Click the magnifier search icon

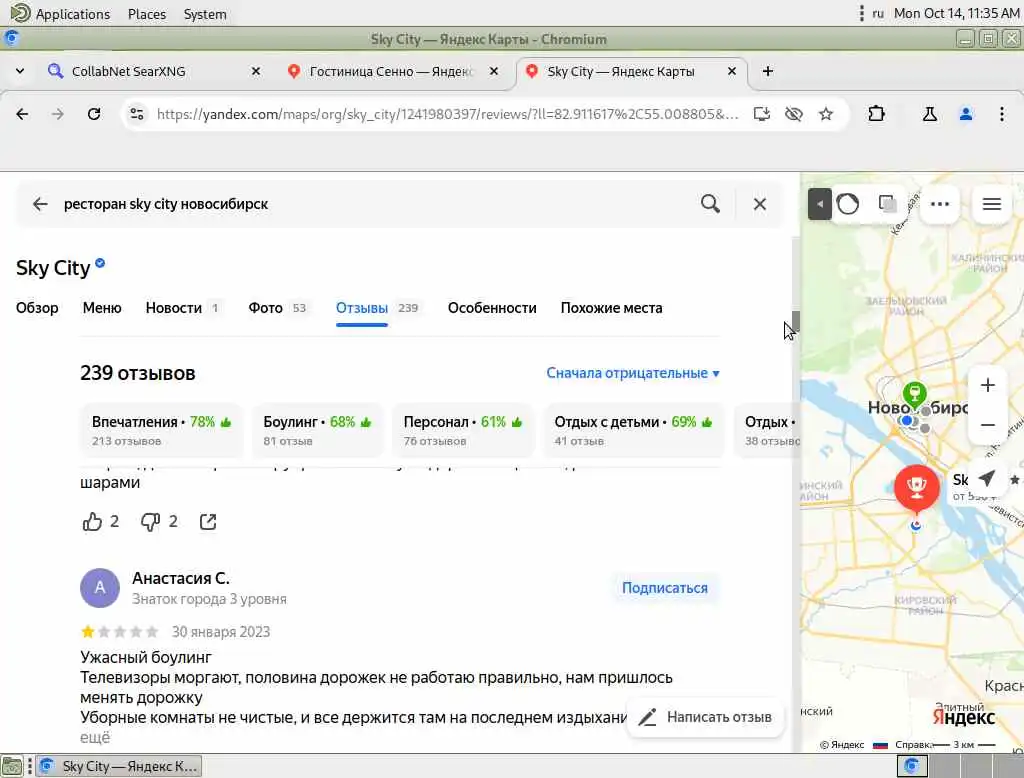711,204
